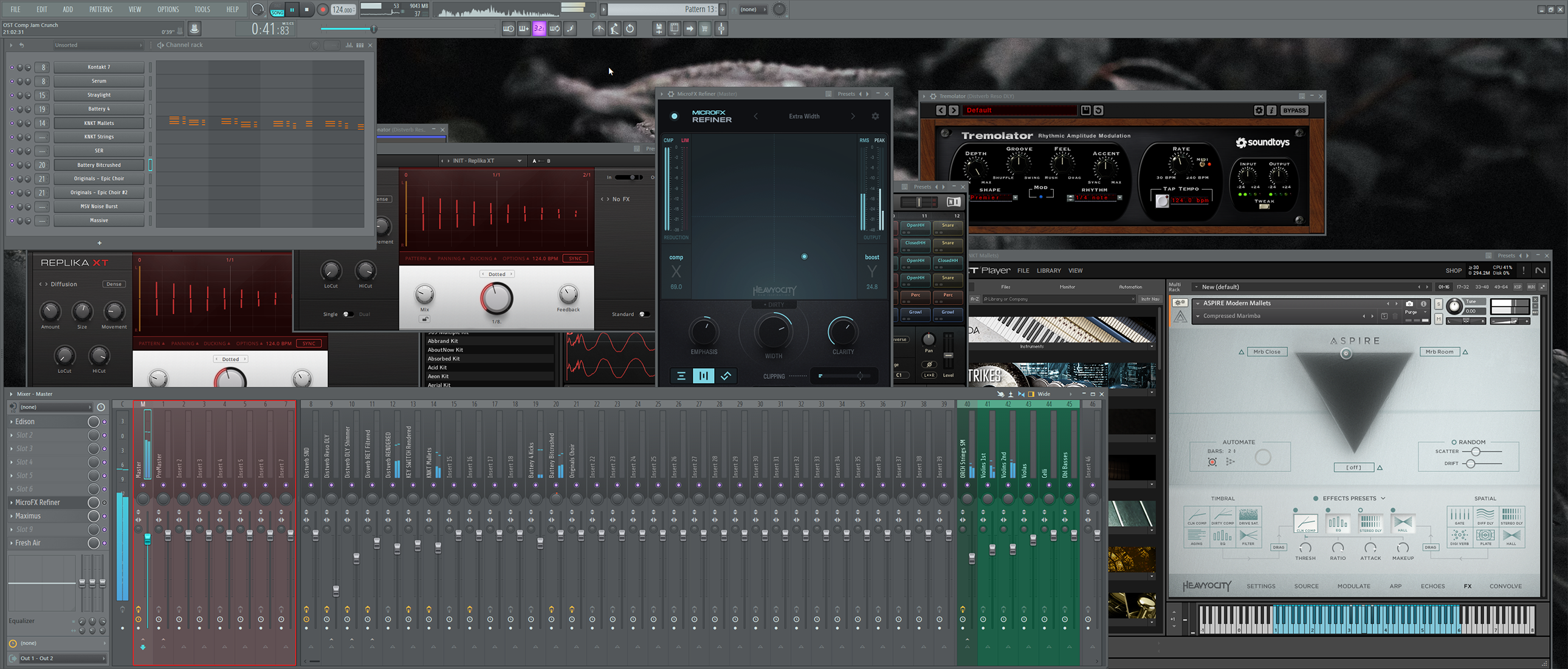The image size is (1568, 669).
Task: Select the PLATE spatial effect icon
Action: pos(1485,537)
